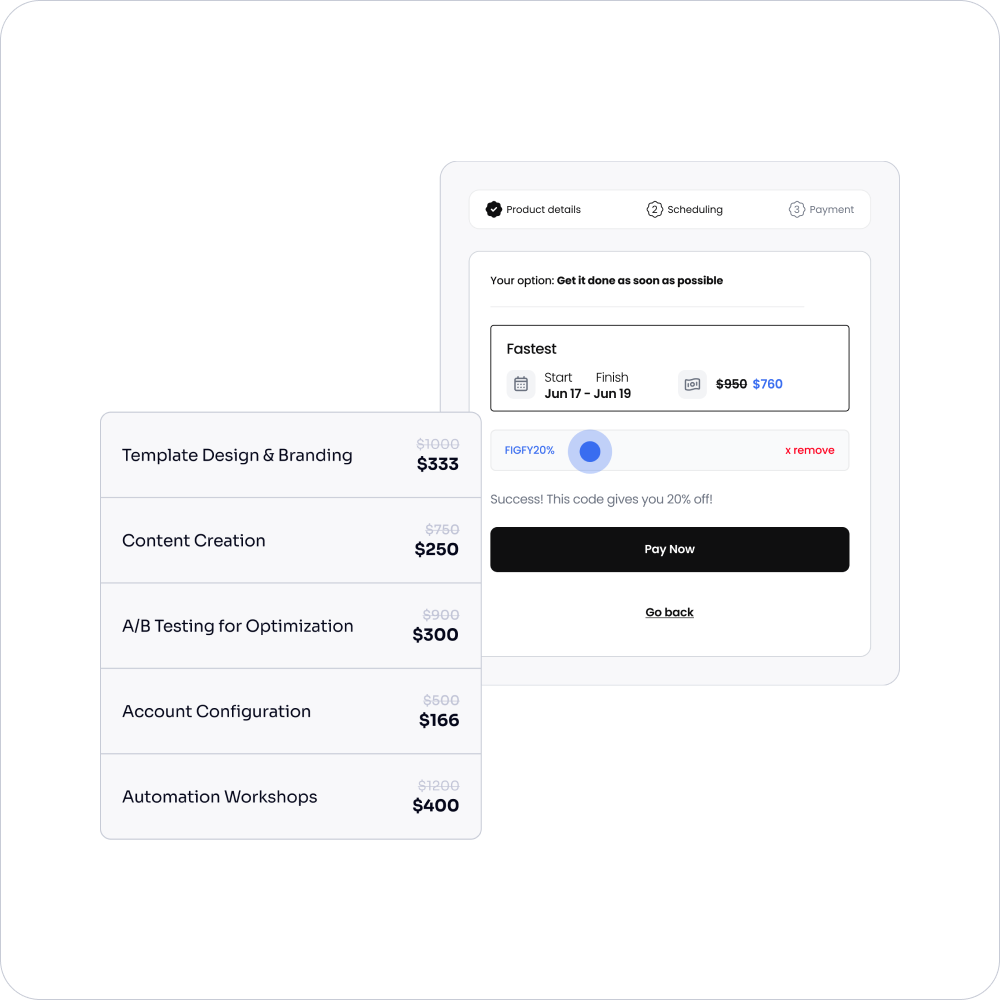Click the Payment step number 3 icon

(797, 209)
